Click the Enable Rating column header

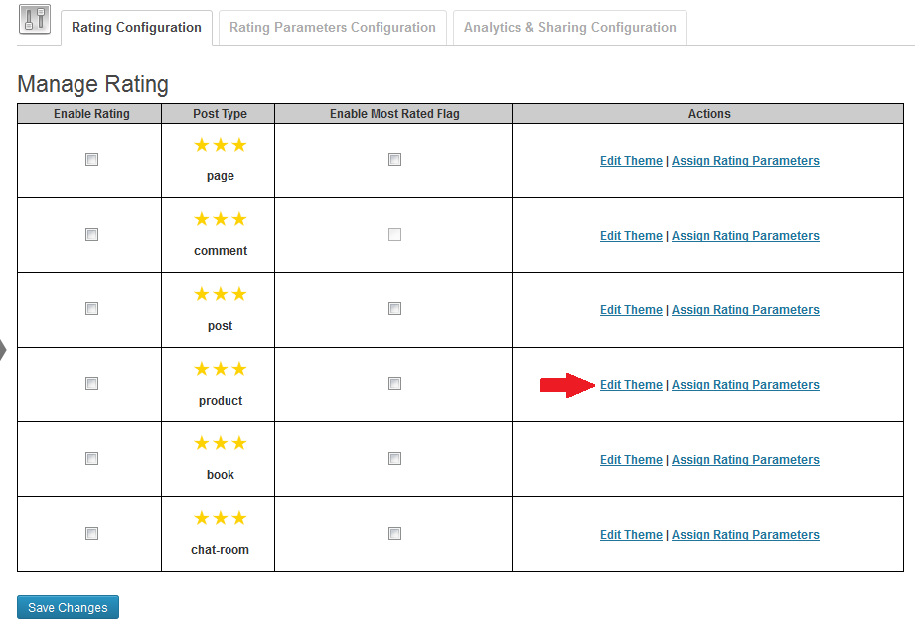click(x=92, y=114)
